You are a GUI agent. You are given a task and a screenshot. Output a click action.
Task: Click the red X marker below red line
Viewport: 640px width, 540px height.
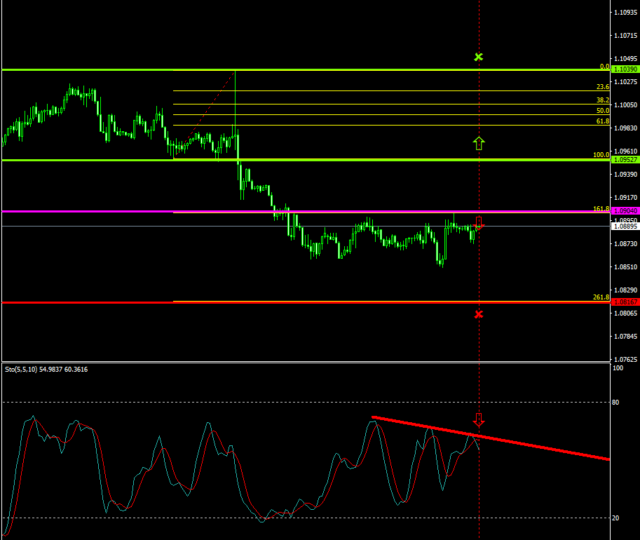coord(479,314)
